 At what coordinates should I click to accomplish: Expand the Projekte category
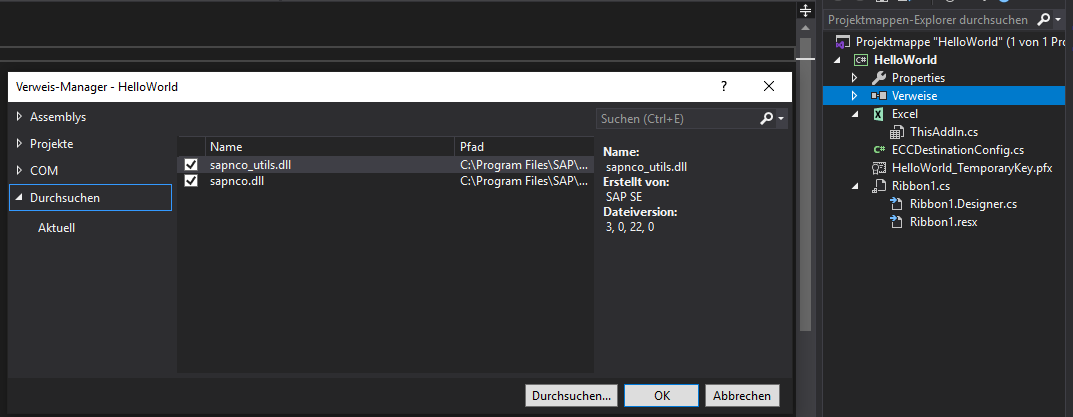(x=19, y=144)
